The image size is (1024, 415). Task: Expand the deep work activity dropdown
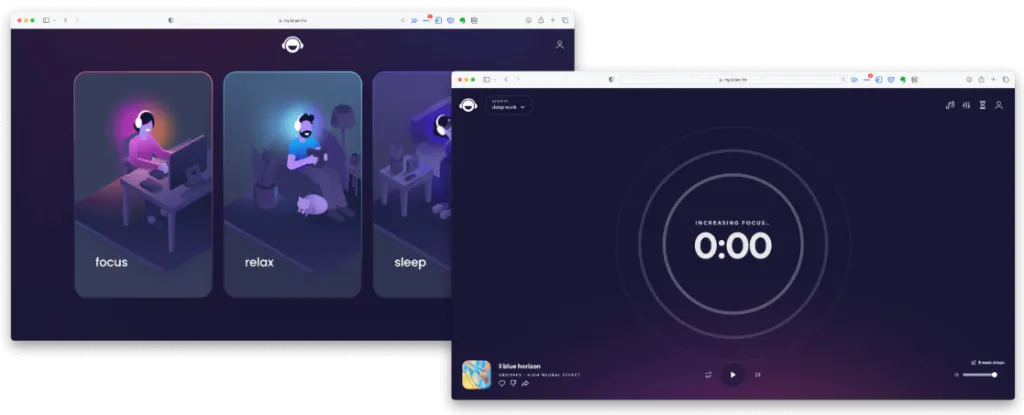[x=509, y=105]
